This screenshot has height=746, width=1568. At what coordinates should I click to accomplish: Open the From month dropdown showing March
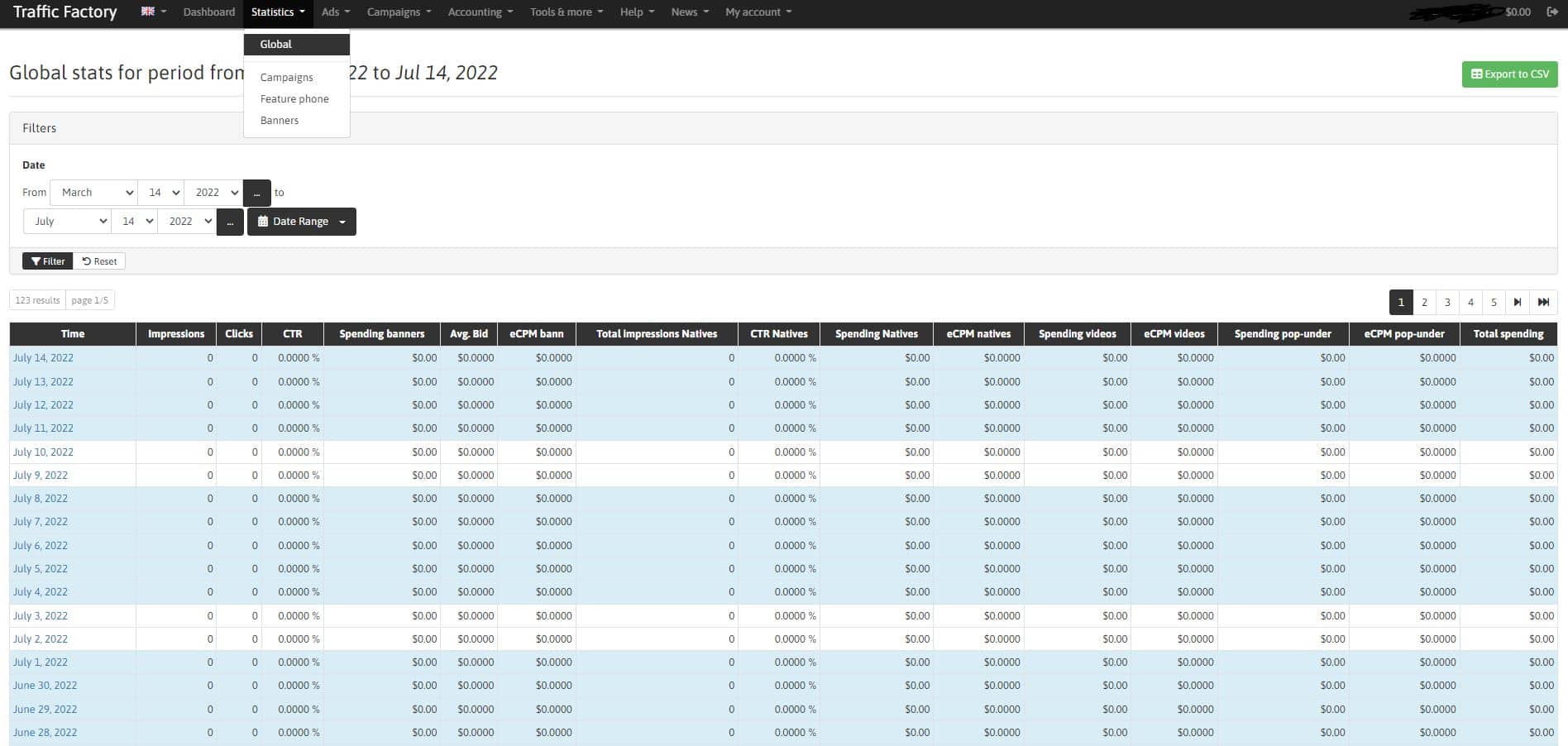click(94, 193)
